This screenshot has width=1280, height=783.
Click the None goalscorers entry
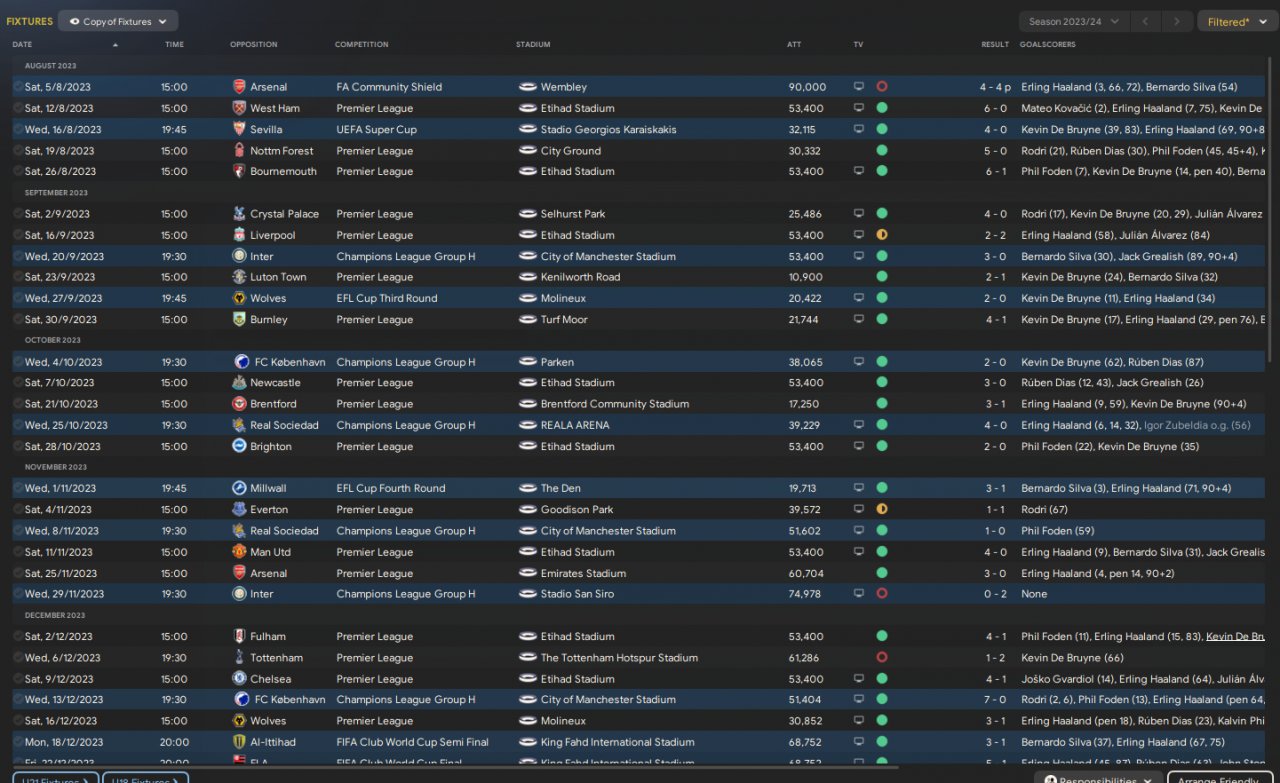tap(1034, 594)
